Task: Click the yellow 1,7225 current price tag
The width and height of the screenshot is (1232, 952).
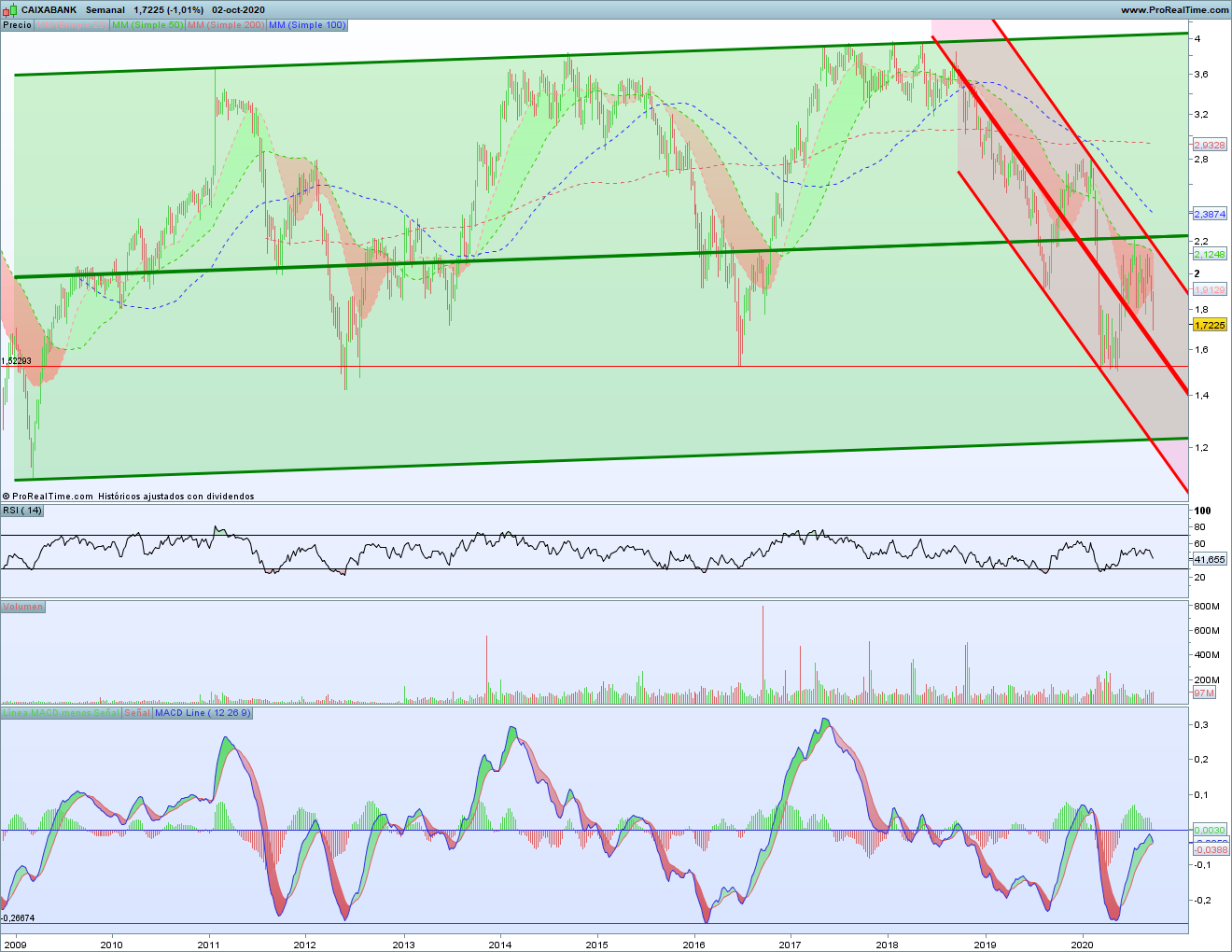Action: 1210,325
